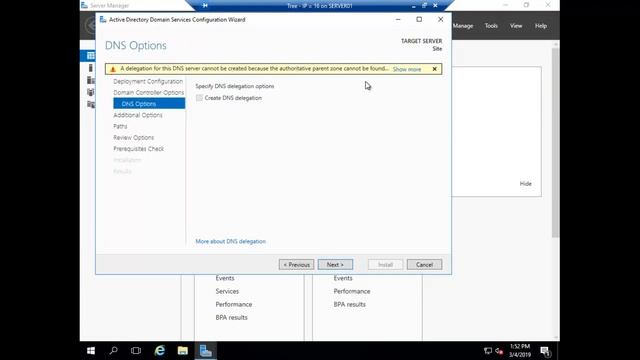Open File Explorer from the taskbar

[x=182, y=351]
